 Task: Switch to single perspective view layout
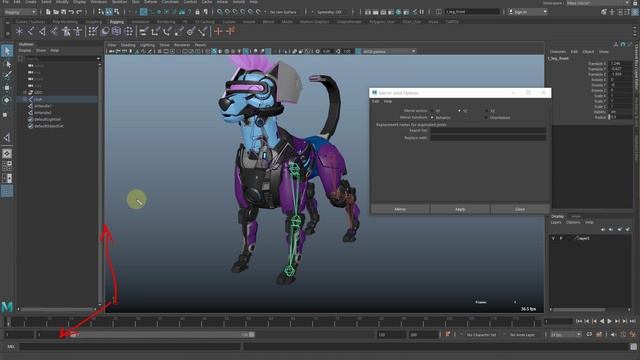coord(7,153)
